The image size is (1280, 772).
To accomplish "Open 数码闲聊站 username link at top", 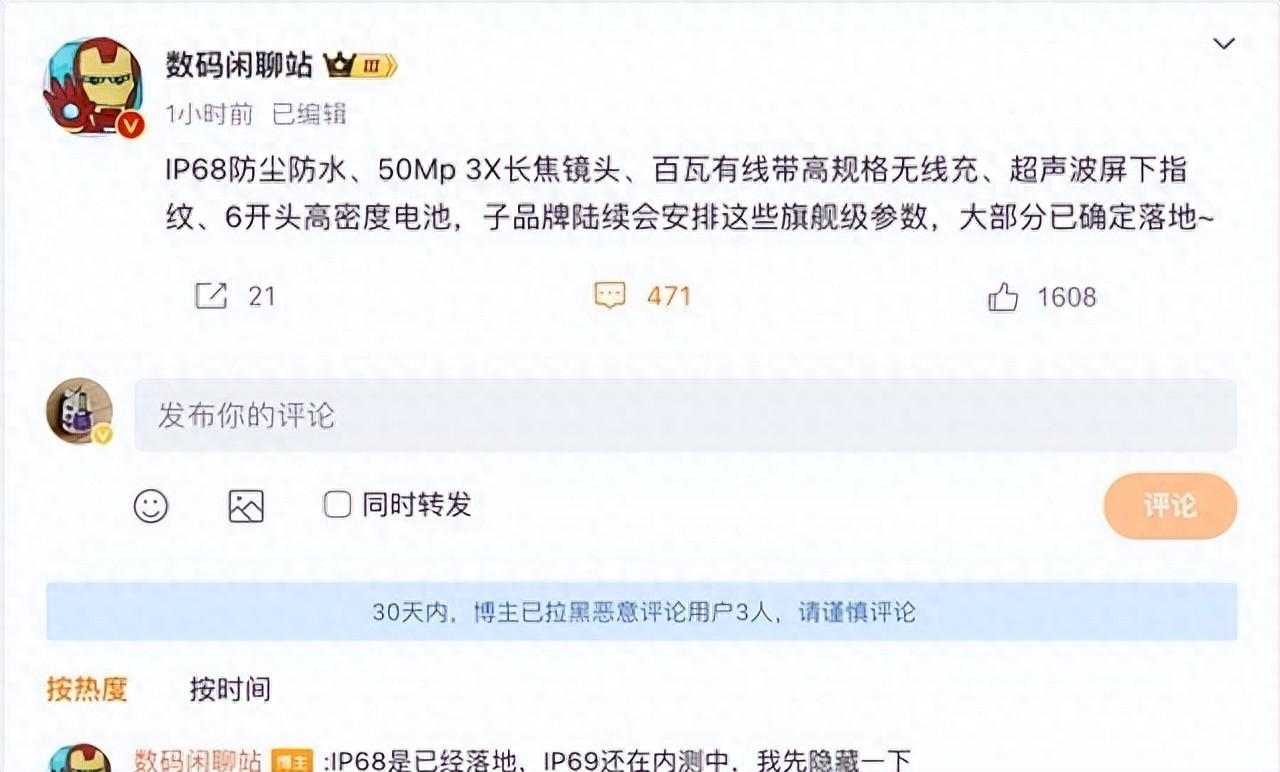I will coord(239,66).
